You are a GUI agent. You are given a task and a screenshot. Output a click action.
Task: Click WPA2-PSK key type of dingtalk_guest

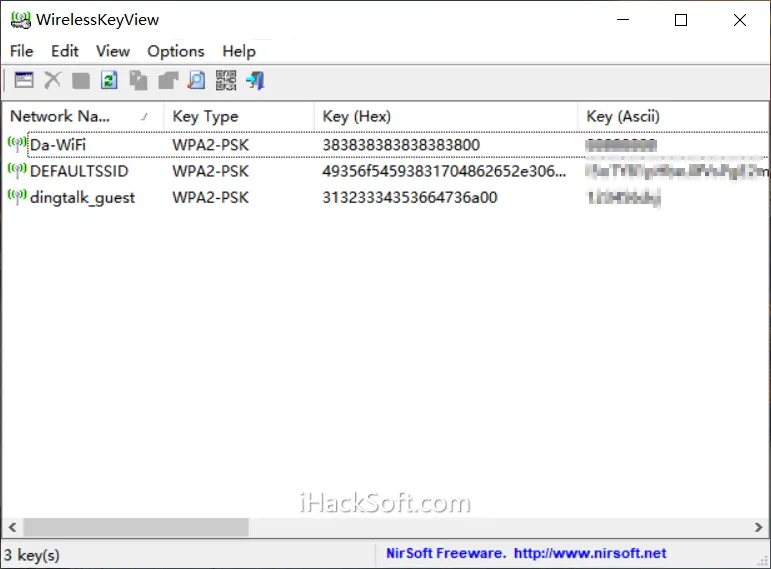210,197
